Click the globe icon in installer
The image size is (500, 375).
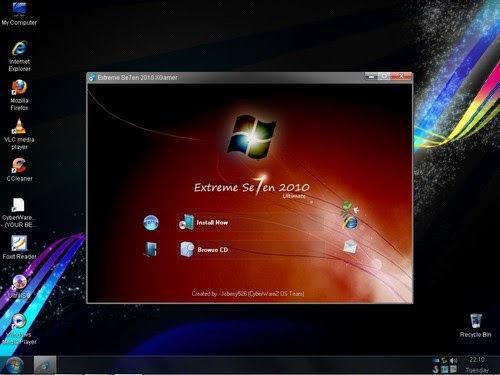click(x=151, y=222)
